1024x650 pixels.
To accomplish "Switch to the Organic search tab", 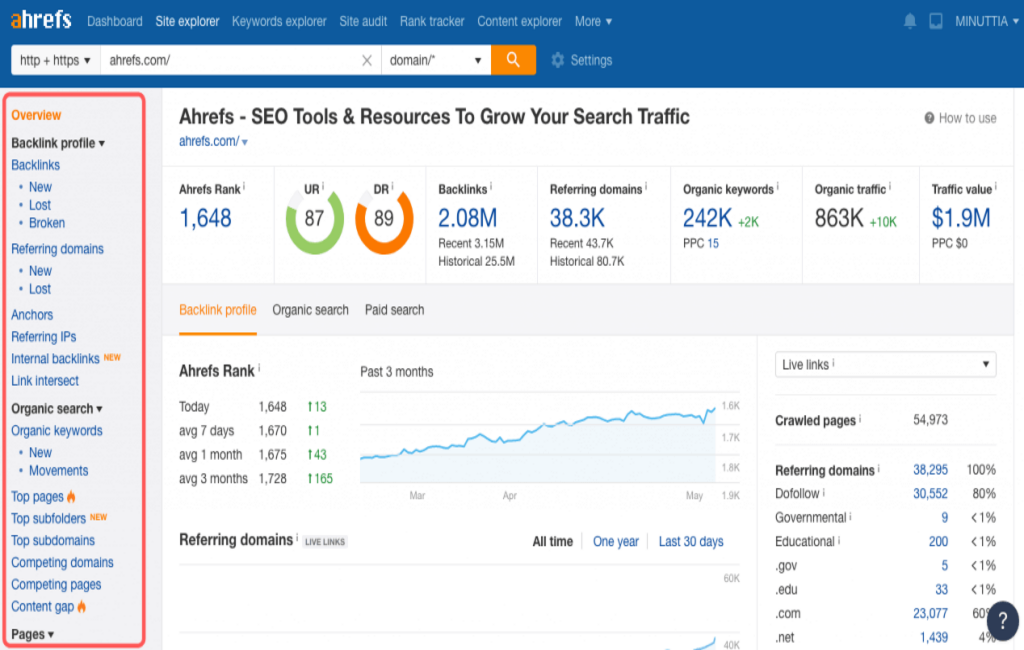I will coord(310,310).
